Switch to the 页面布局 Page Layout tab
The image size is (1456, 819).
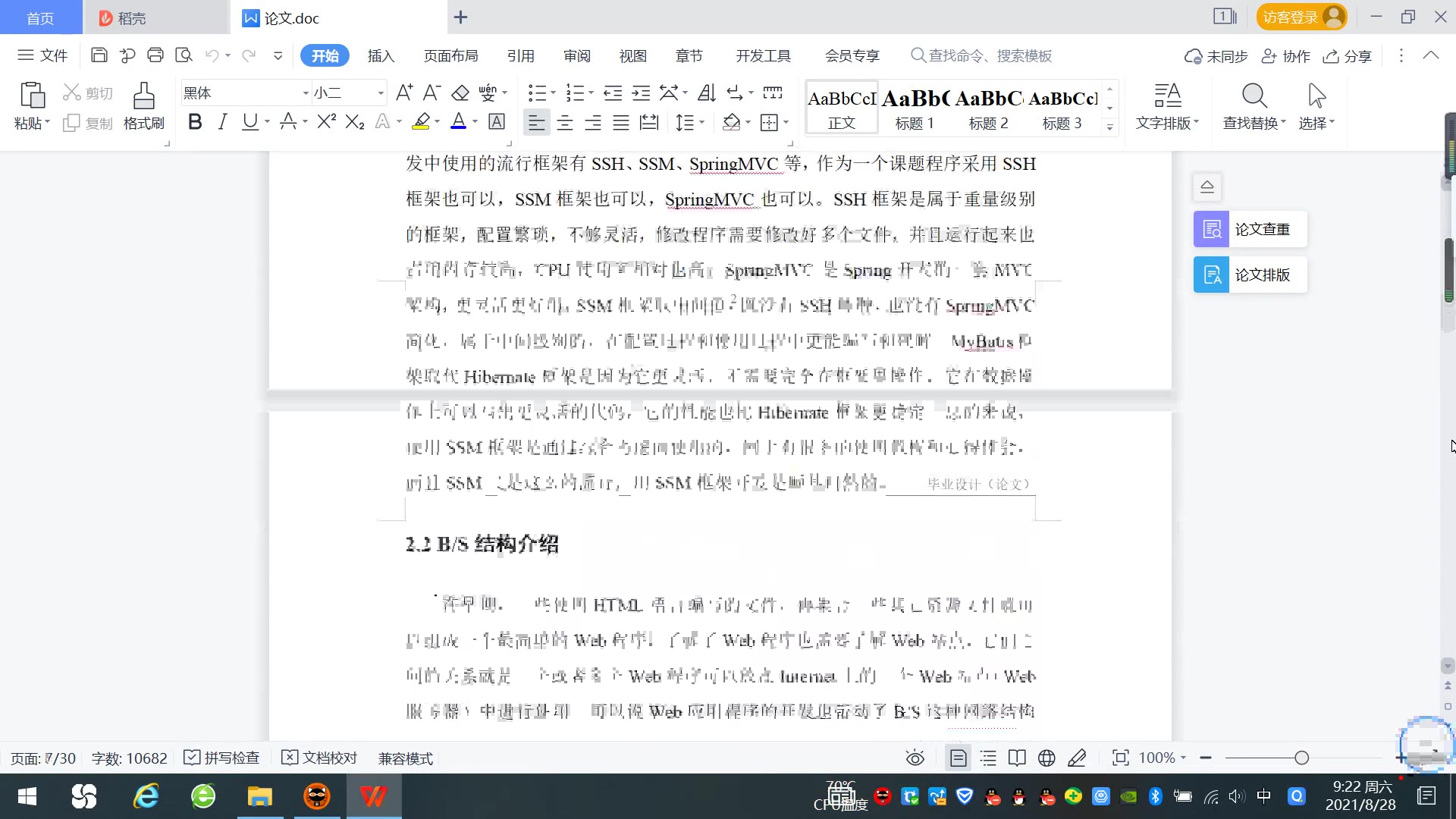click(x=451, y=55)
